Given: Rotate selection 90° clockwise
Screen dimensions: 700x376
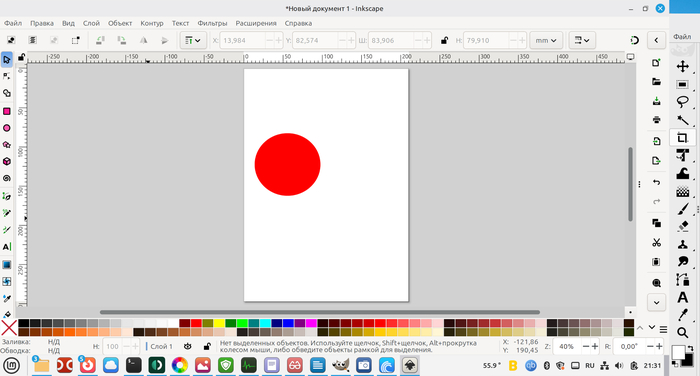Looking at the screenshot, I should (121, 40).
